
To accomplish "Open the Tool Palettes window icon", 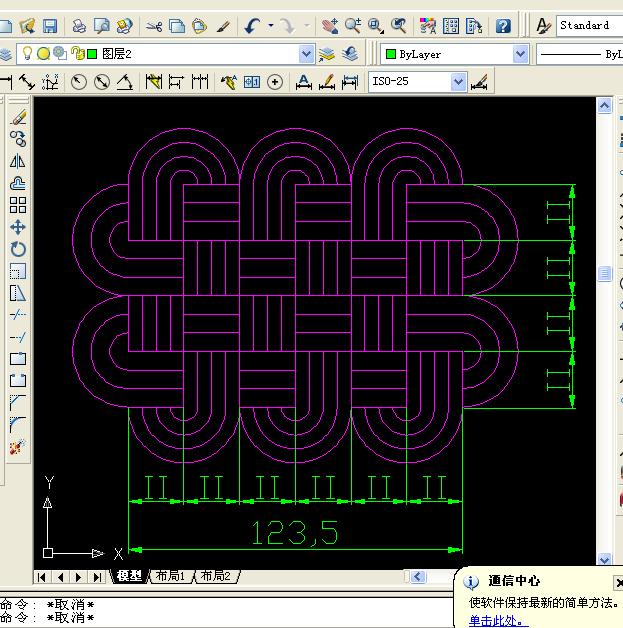I will tap(474, 26).
